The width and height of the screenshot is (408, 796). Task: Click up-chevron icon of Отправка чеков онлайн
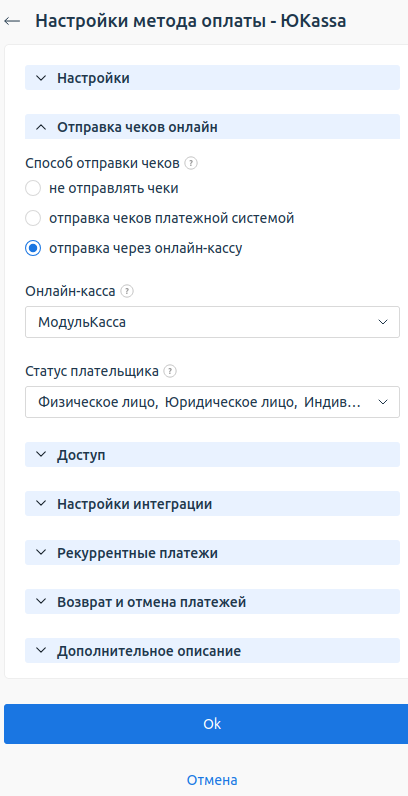41,127
